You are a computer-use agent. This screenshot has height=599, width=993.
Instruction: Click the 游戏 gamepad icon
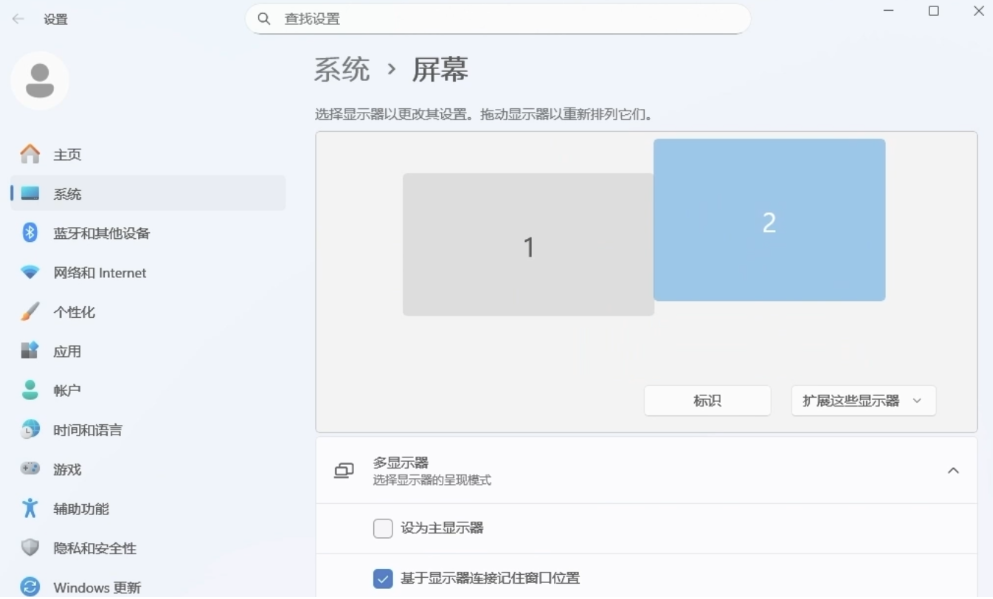point(30,469)
